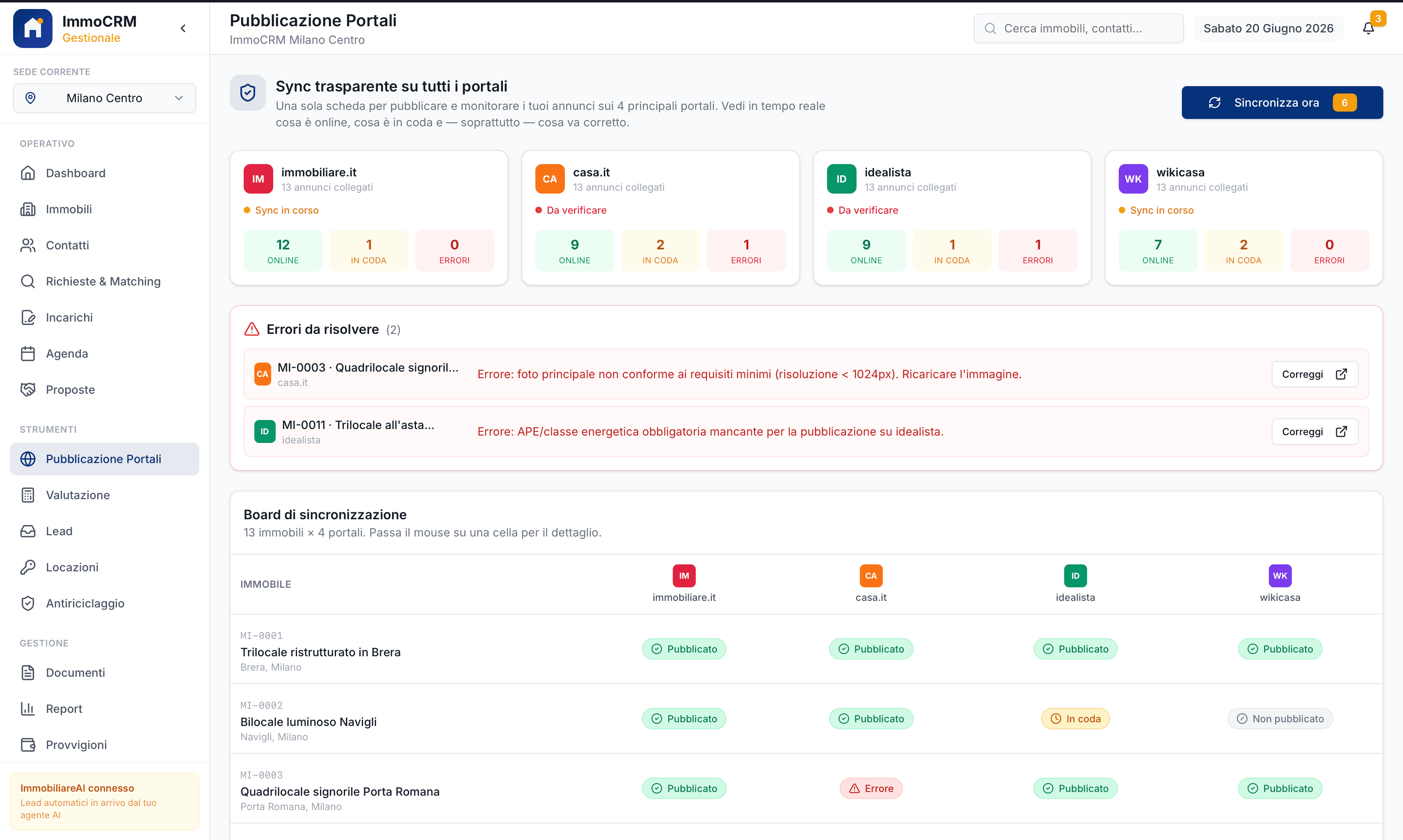Click casa.it Da verificare status
This screenshot has width=1403, height=840.
pyautogui.click(x=571, y=210)
